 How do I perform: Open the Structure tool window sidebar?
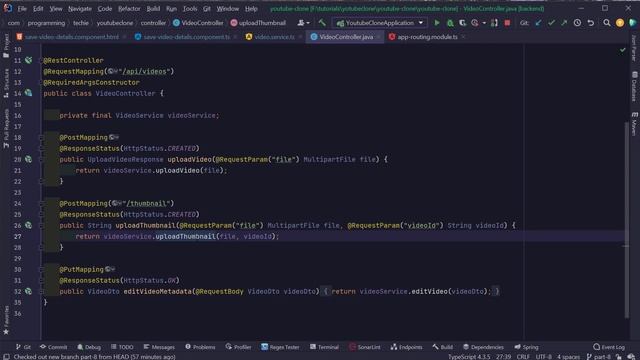6,83
